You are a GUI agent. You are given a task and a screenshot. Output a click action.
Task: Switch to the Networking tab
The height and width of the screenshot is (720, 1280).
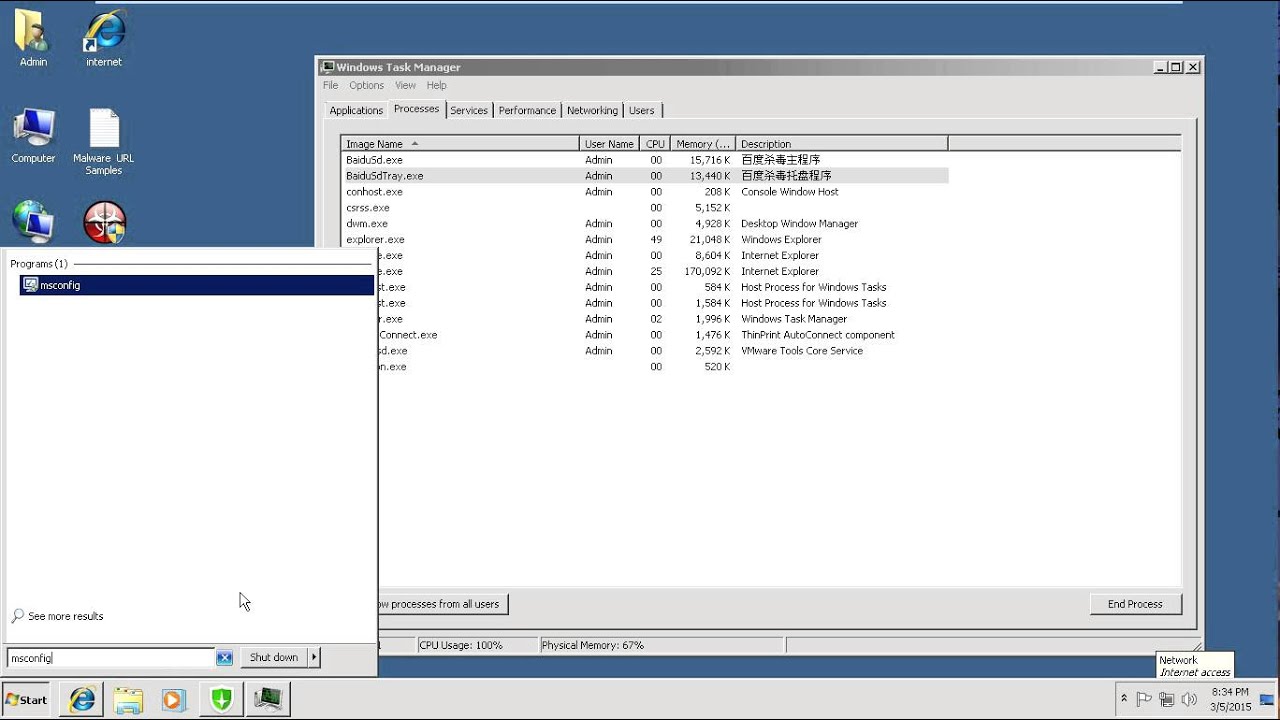592,110
